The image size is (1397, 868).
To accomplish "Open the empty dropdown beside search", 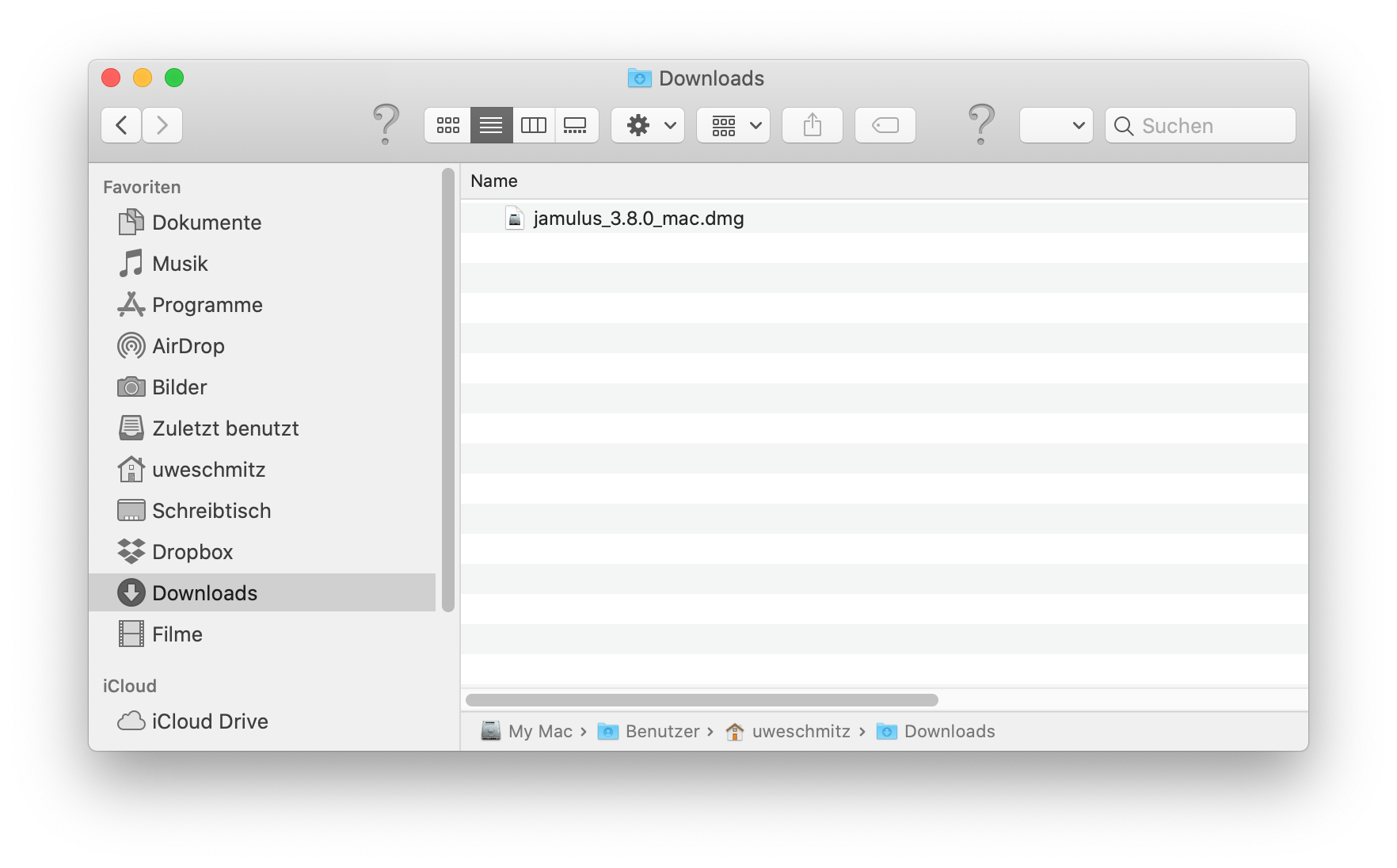I will pos(1056,125).
